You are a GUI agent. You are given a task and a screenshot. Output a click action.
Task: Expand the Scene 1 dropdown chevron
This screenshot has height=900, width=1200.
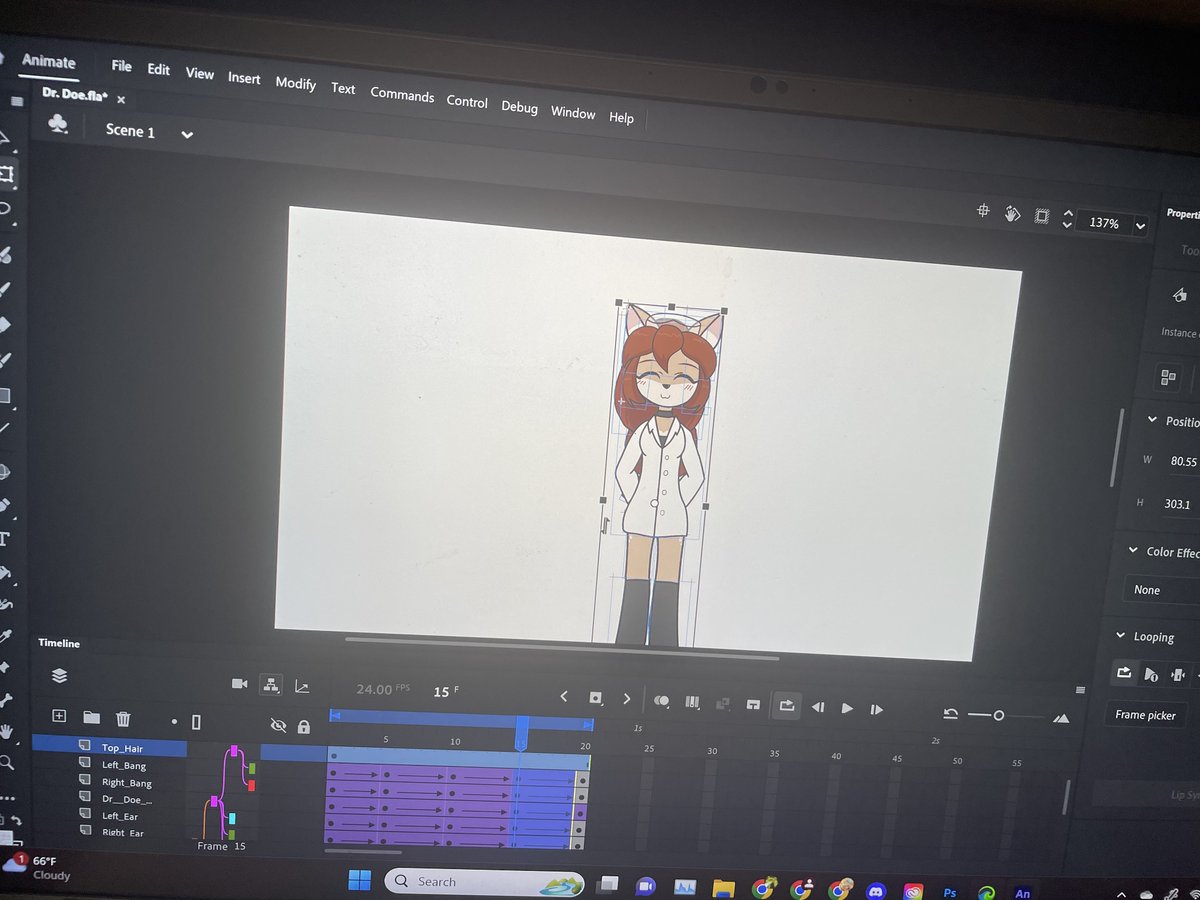click(x=186, y=134)
